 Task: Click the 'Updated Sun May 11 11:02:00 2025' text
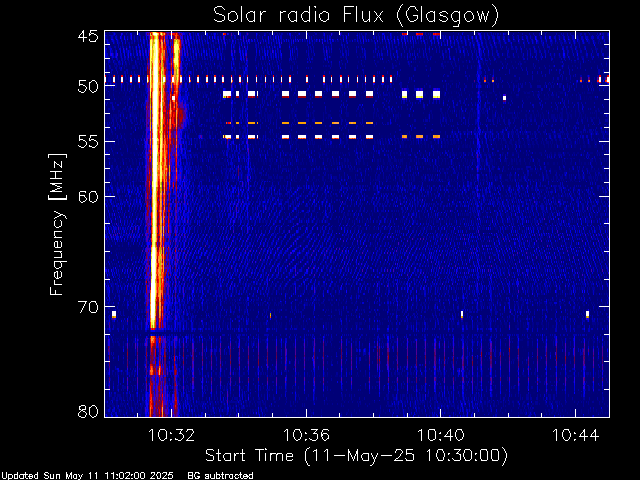pos(87,476)
